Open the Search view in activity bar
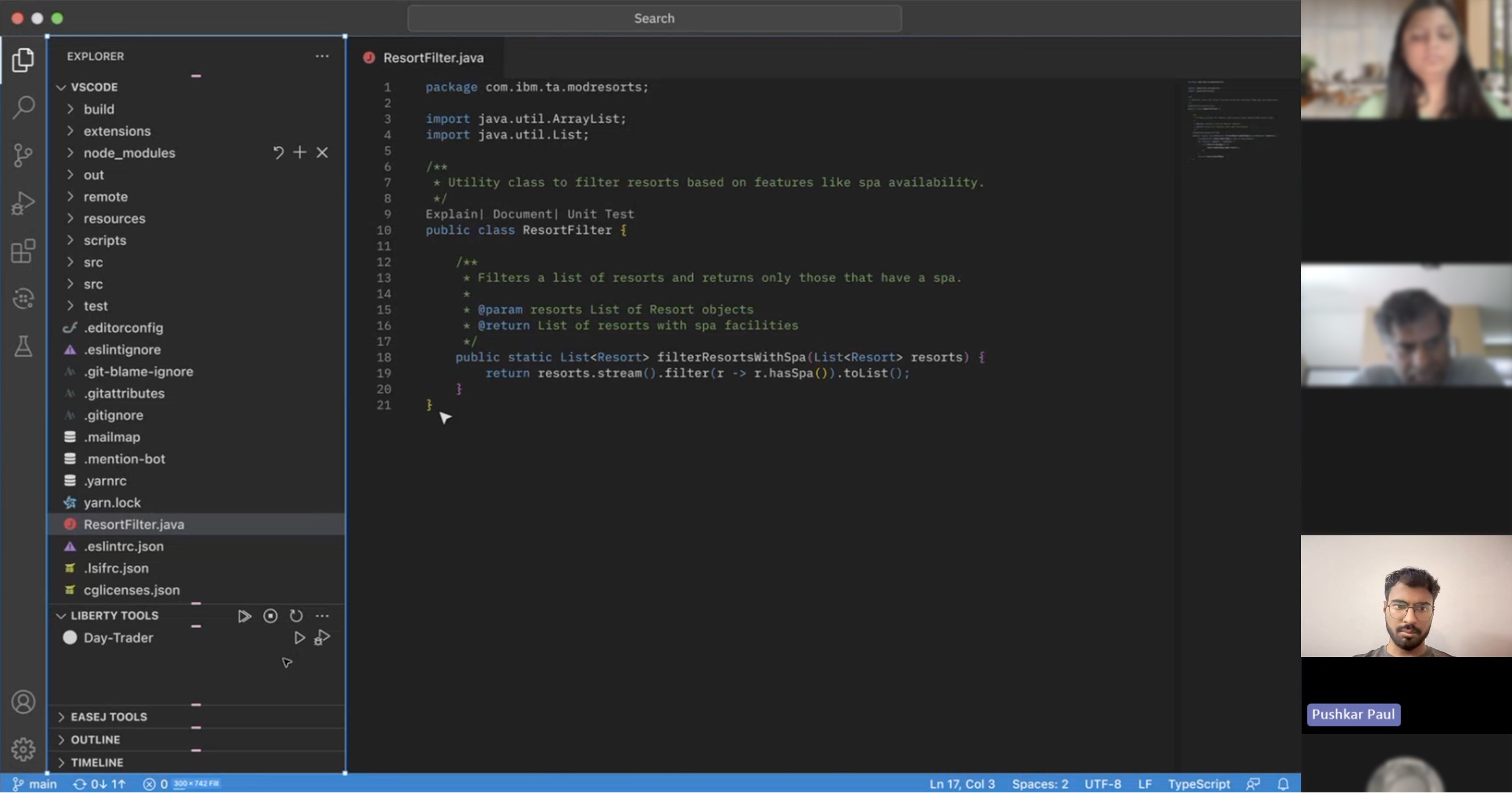Image resolution: width=1512 pixels, height=793 pixels. coord(23,107)
